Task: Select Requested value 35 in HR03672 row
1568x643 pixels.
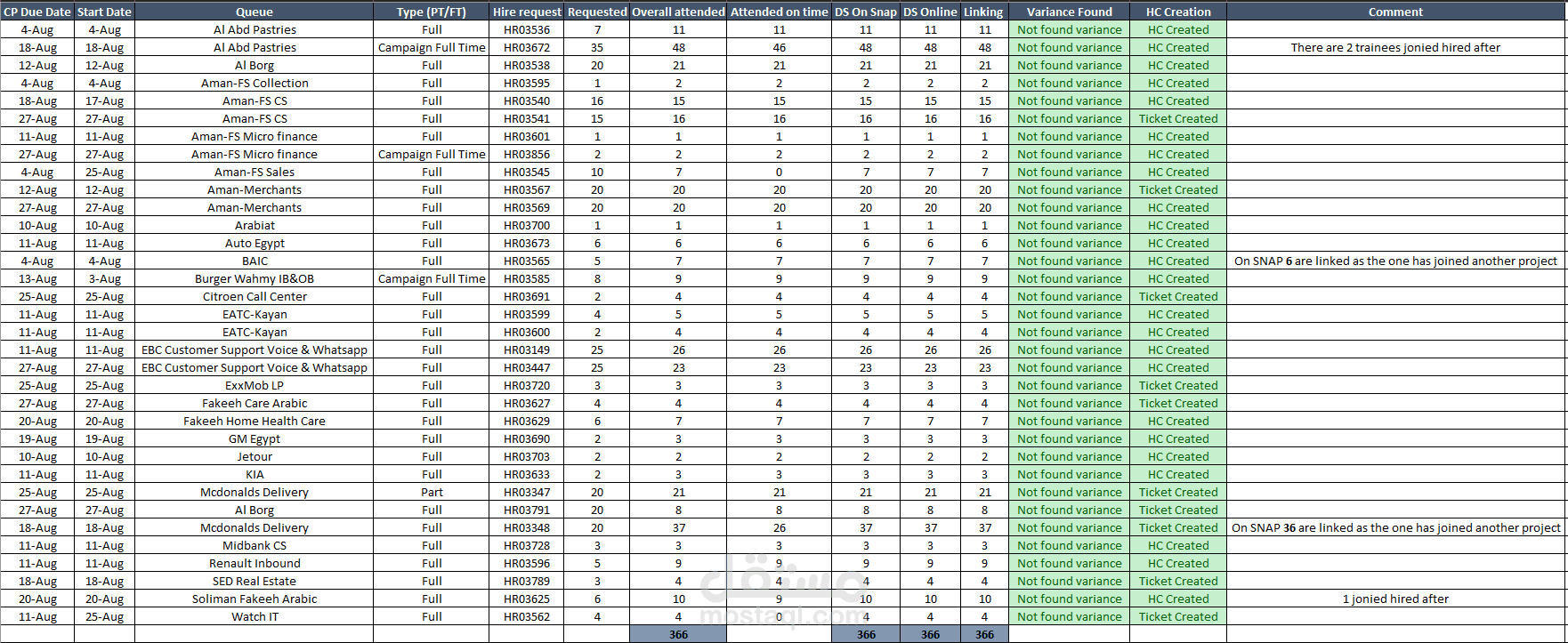Action: pyautogui.click(x=597, y=47)
